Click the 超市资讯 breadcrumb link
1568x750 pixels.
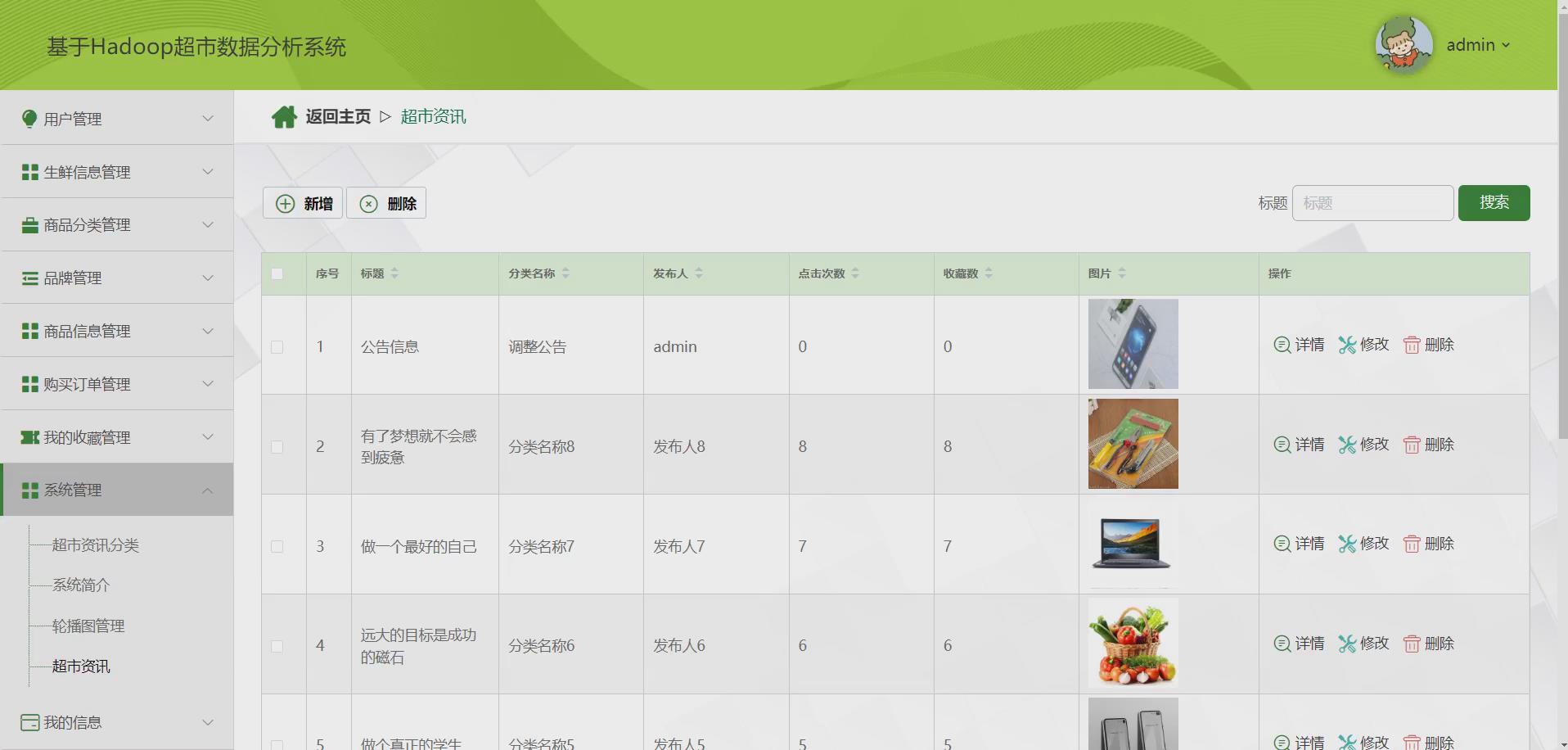433,117
